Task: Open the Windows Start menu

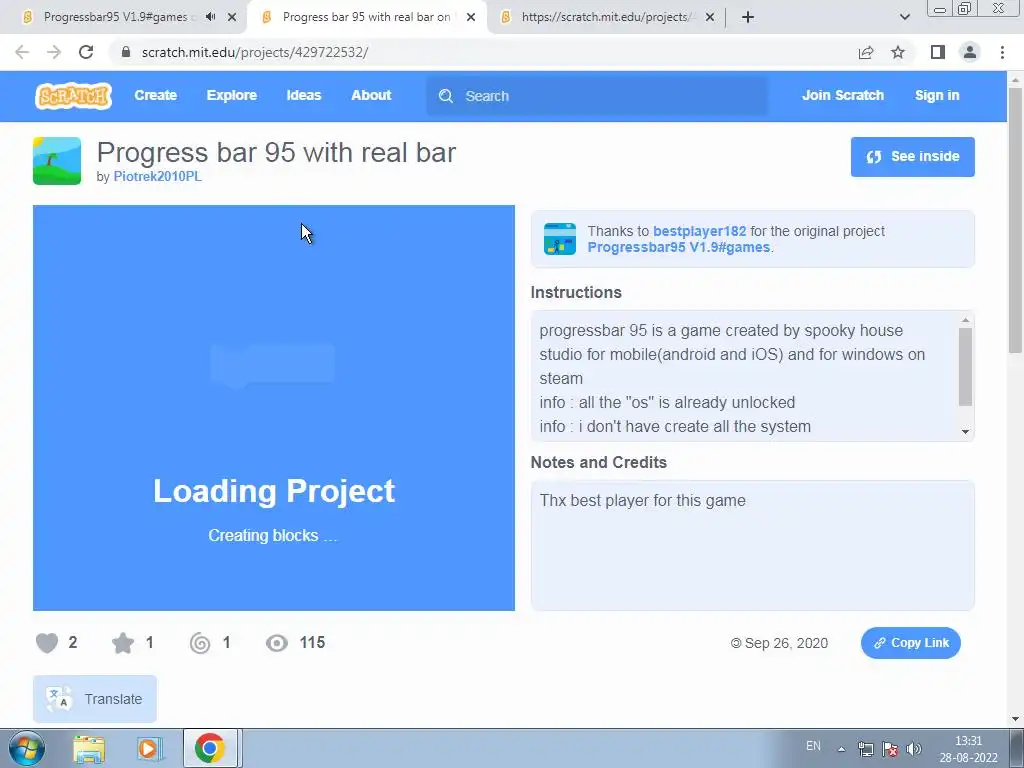Action: 27,748
